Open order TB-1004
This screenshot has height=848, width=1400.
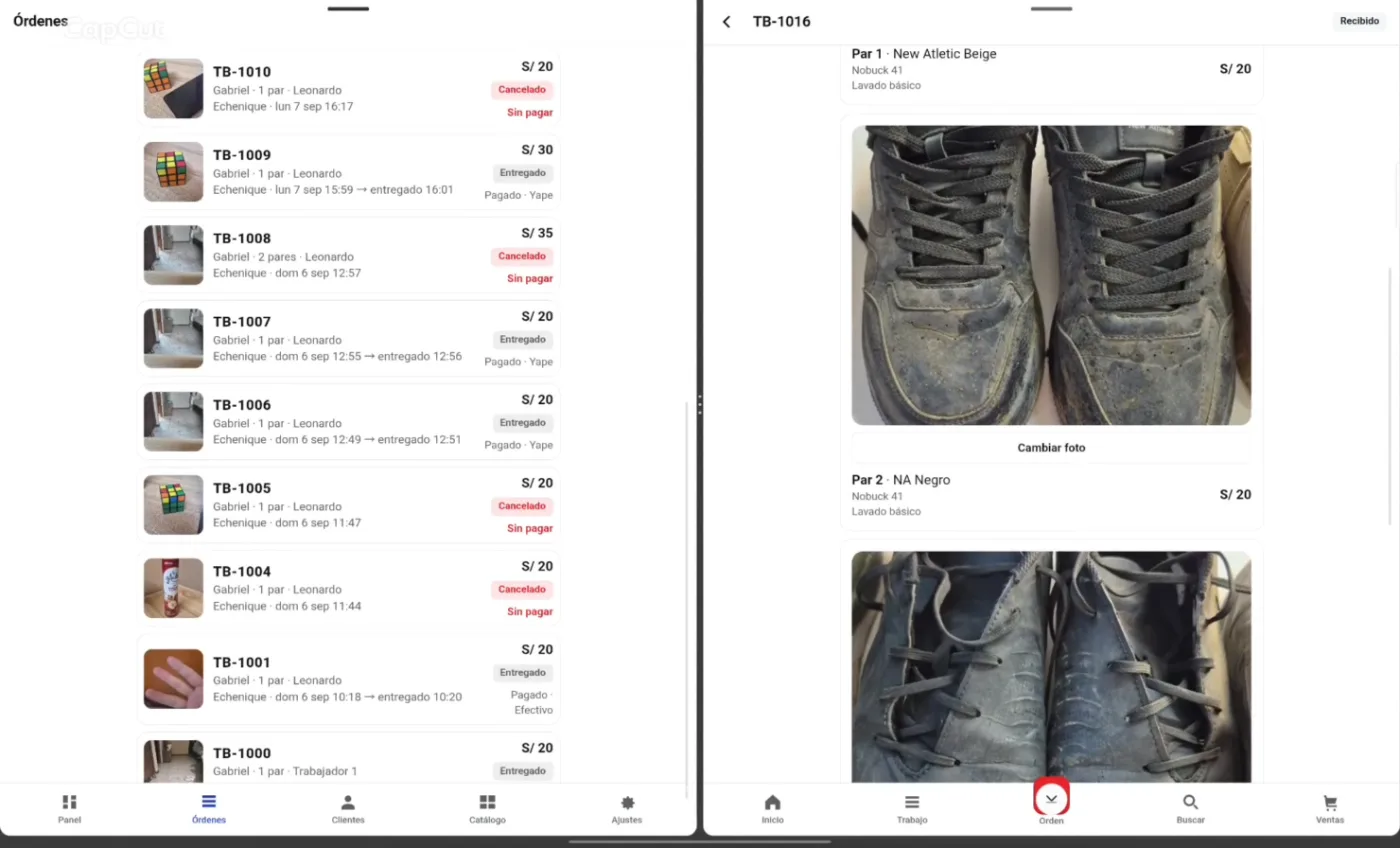(x=348, y=588)
